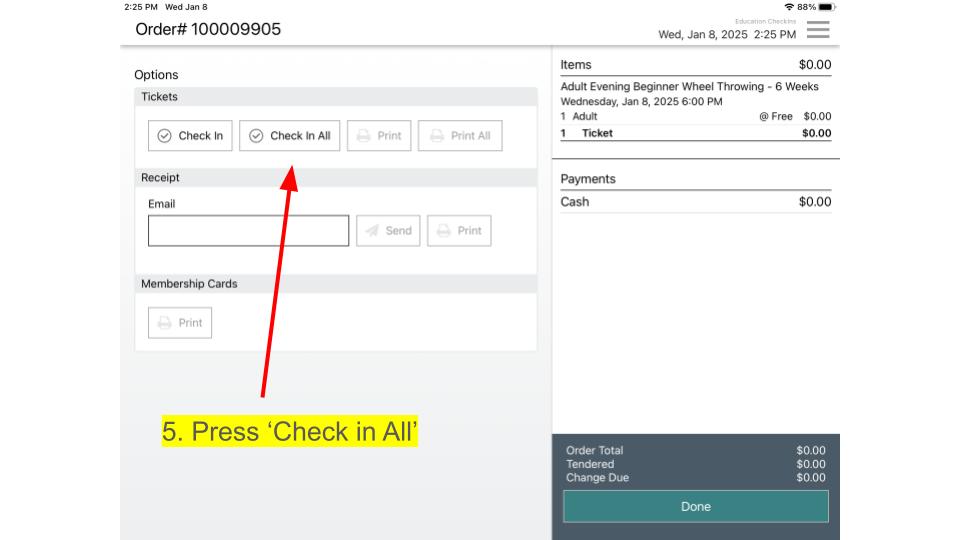Image resolution: width=960 pixels, height=540 pixels.
Task: Select the Adult Evening Beginner Wheel Throwing item
Action: point(689,87)
